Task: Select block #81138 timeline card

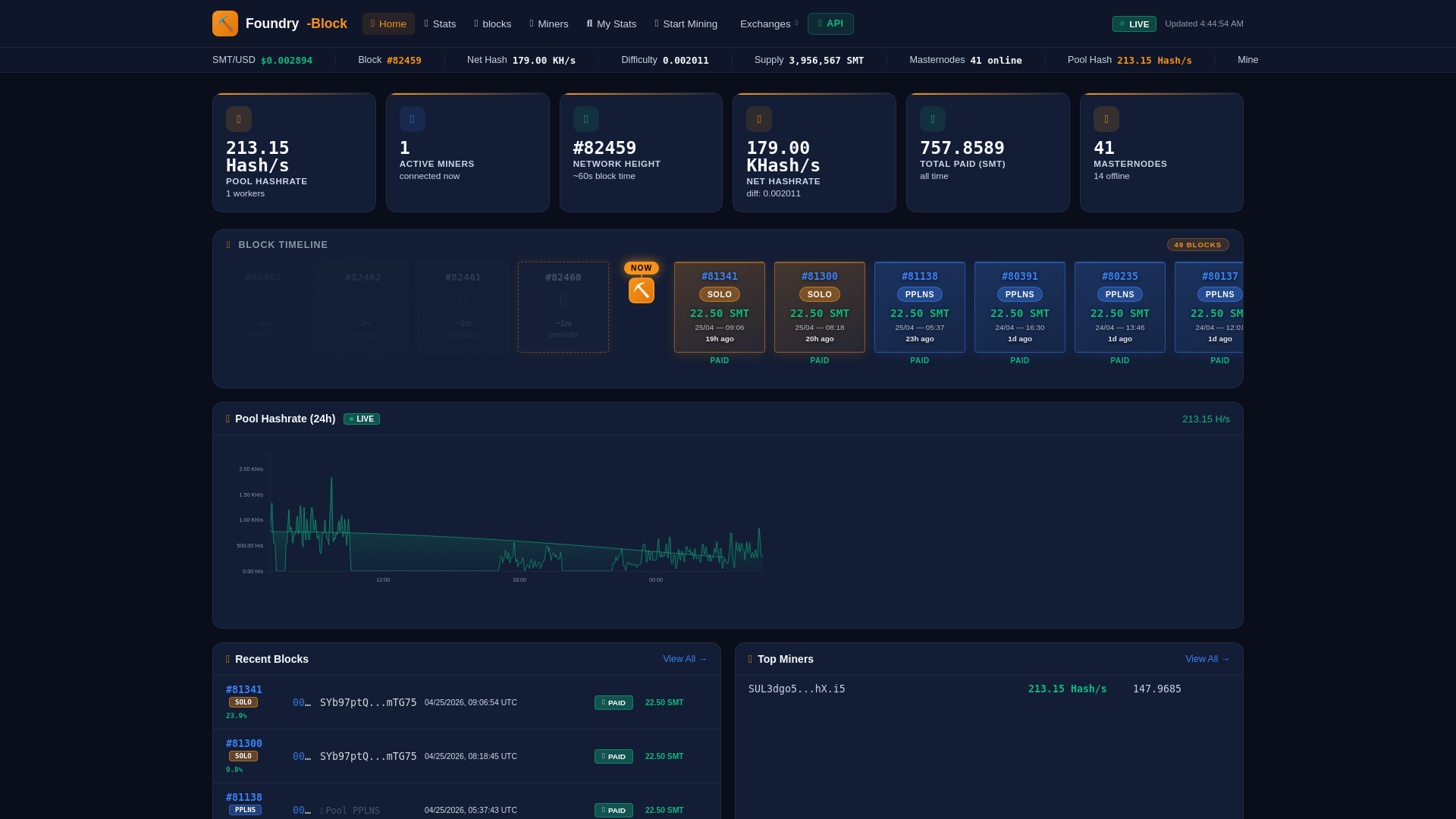Action: click(920, 307)
